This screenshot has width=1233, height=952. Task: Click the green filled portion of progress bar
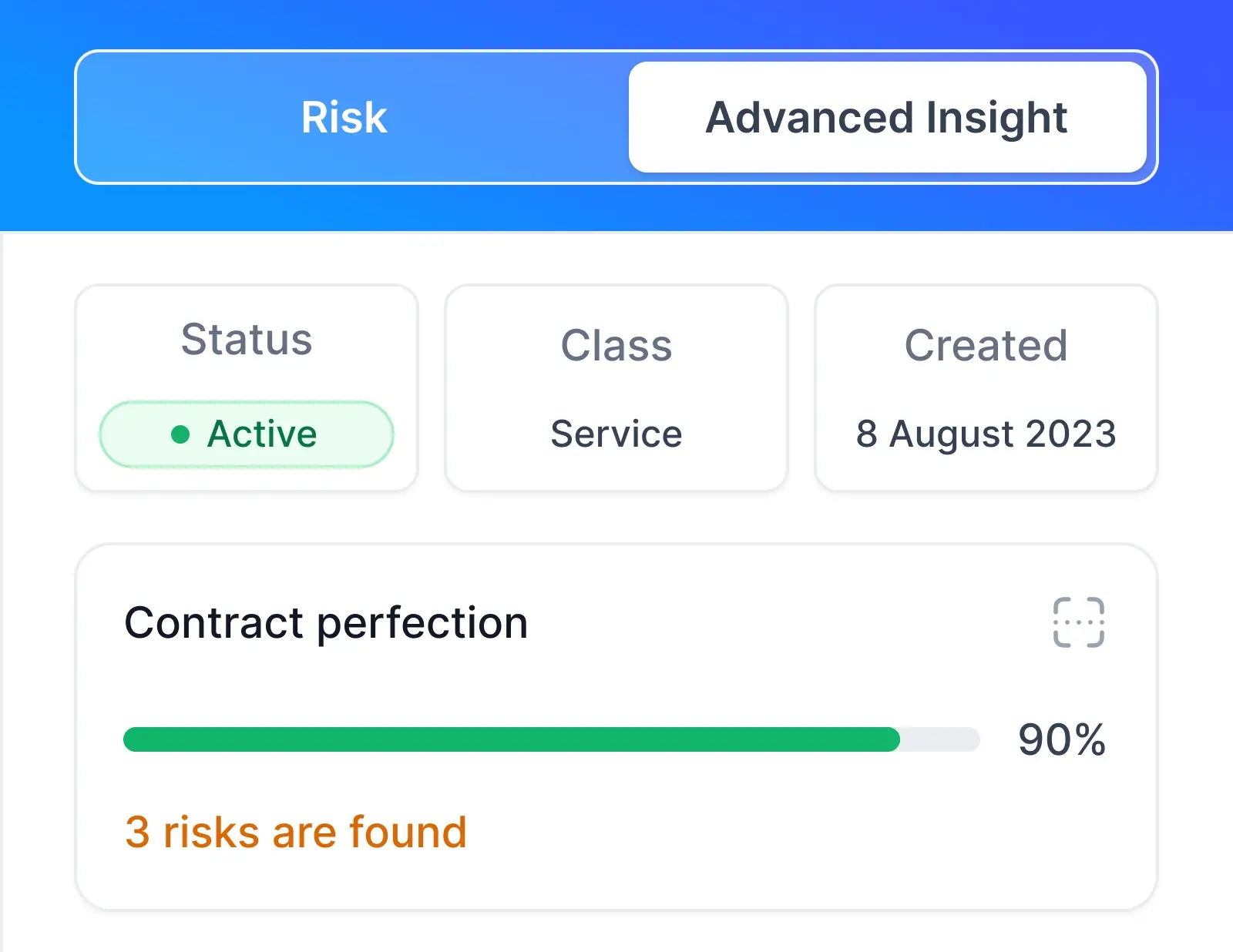(x=512, y=739)
